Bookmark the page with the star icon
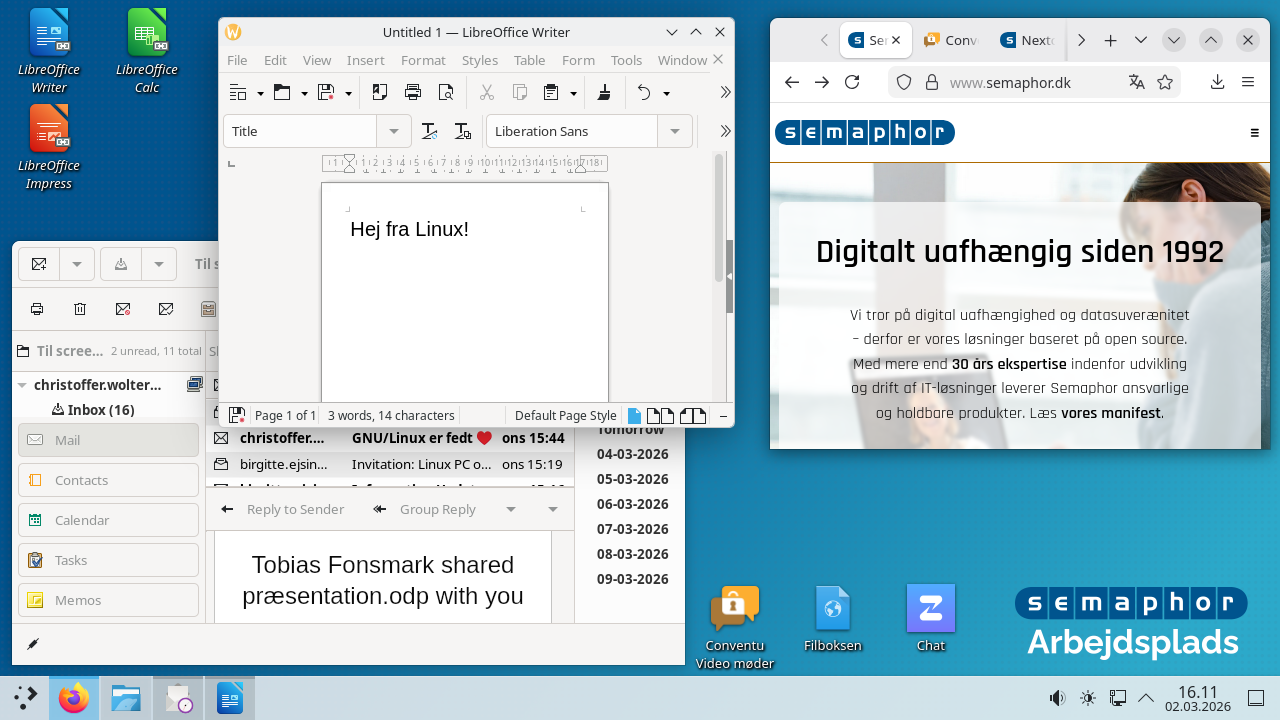 [x=1164, y=82]
